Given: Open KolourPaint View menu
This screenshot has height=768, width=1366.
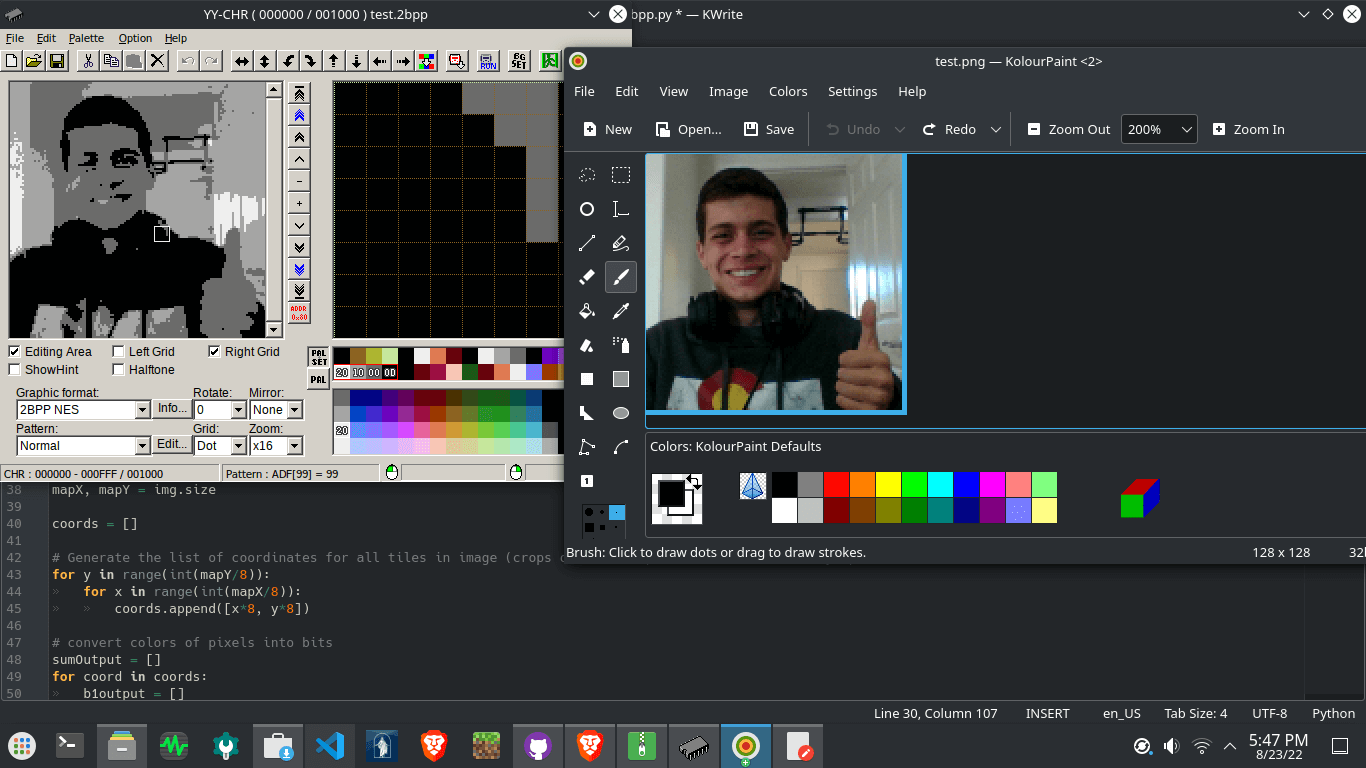Looking at the screenshot, I should pyautogui.click(x=673, y=91).
